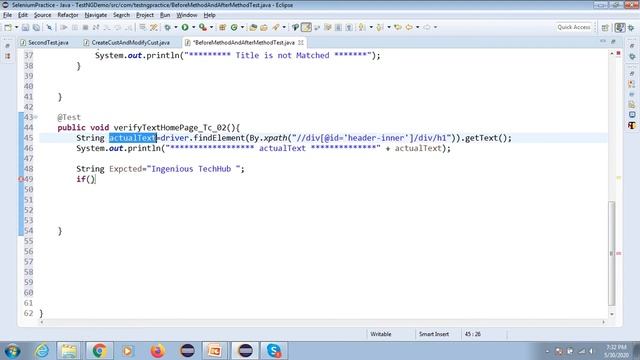The width and height of the screenshot is (640, 360).
Task: Click the selected 'actualText' variable on line 45
Action: pos(133,138)
